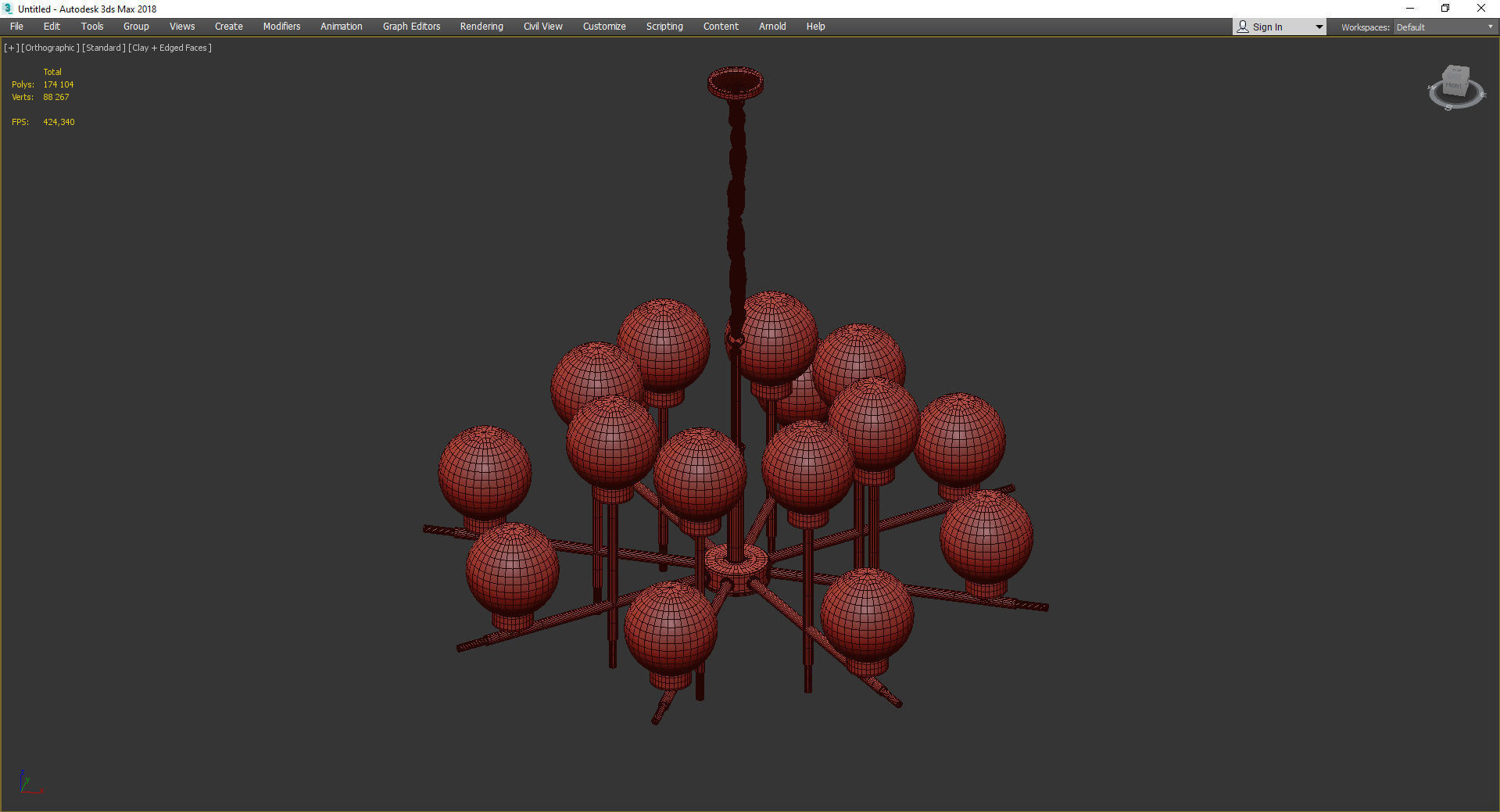Select the chandelier's ceiling canopy ring
The image size is (1500, 812).
click(x=736, y=82)
